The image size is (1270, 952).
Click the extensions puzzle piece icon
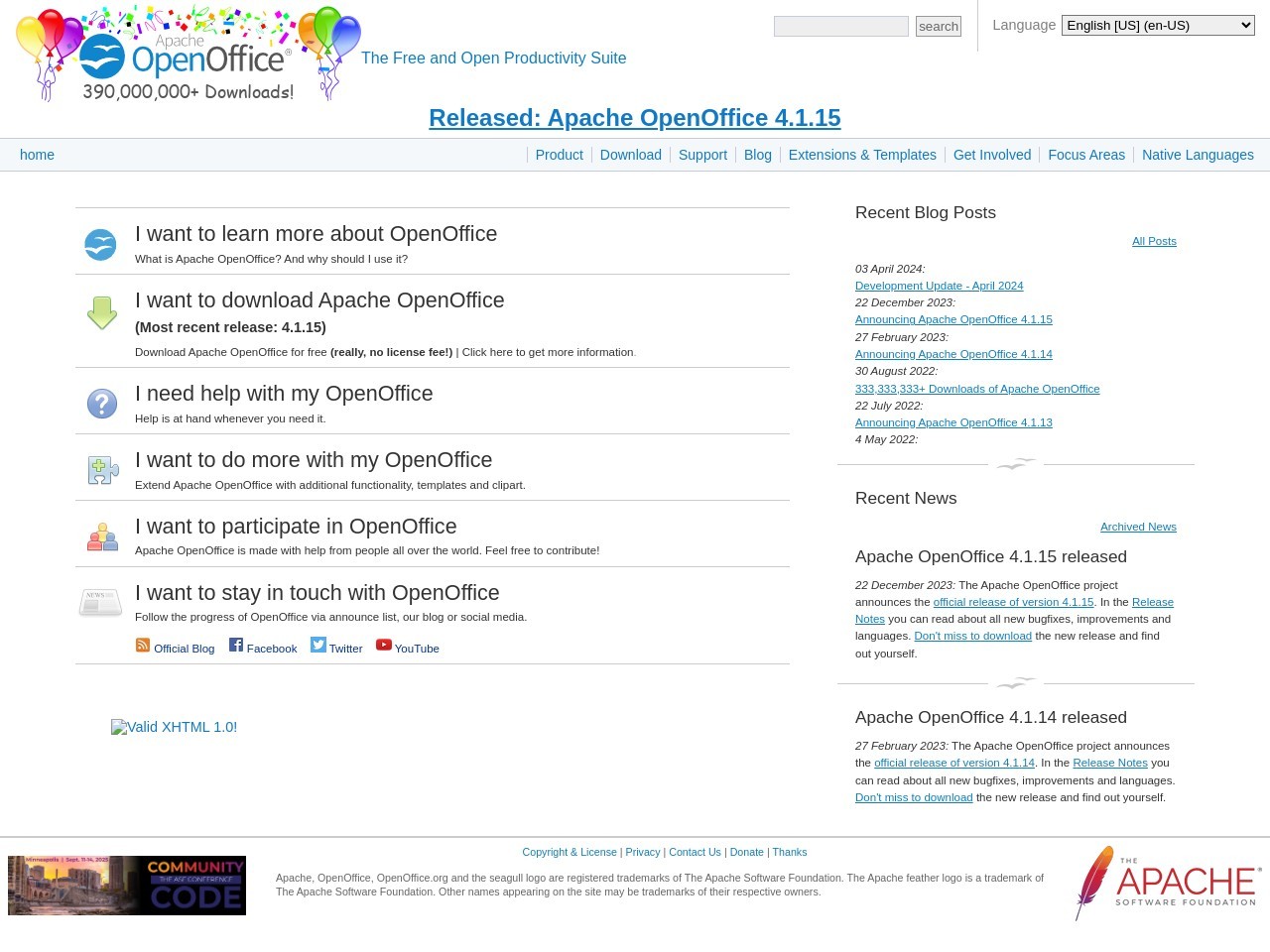(x=102, y=470)
